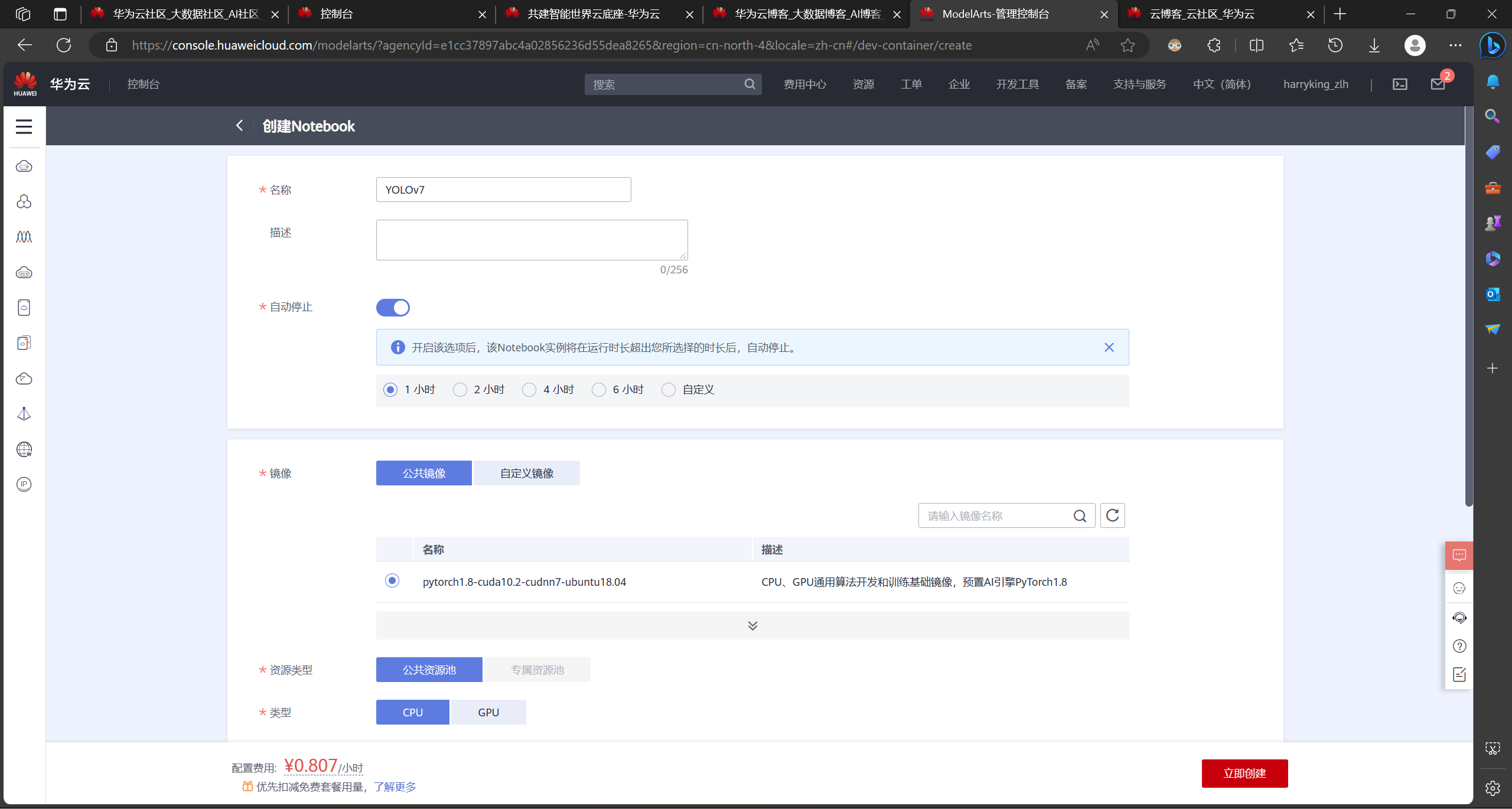Close the auto-stop info banner

tap(1109, 347)
